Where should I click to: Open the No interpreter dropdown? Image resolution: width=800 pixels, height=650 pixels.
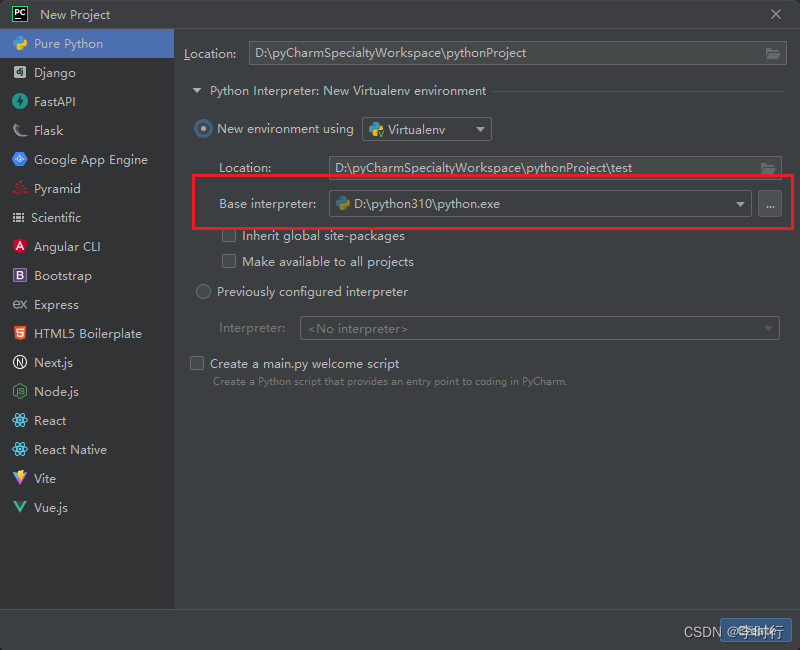tap(540, 328)
